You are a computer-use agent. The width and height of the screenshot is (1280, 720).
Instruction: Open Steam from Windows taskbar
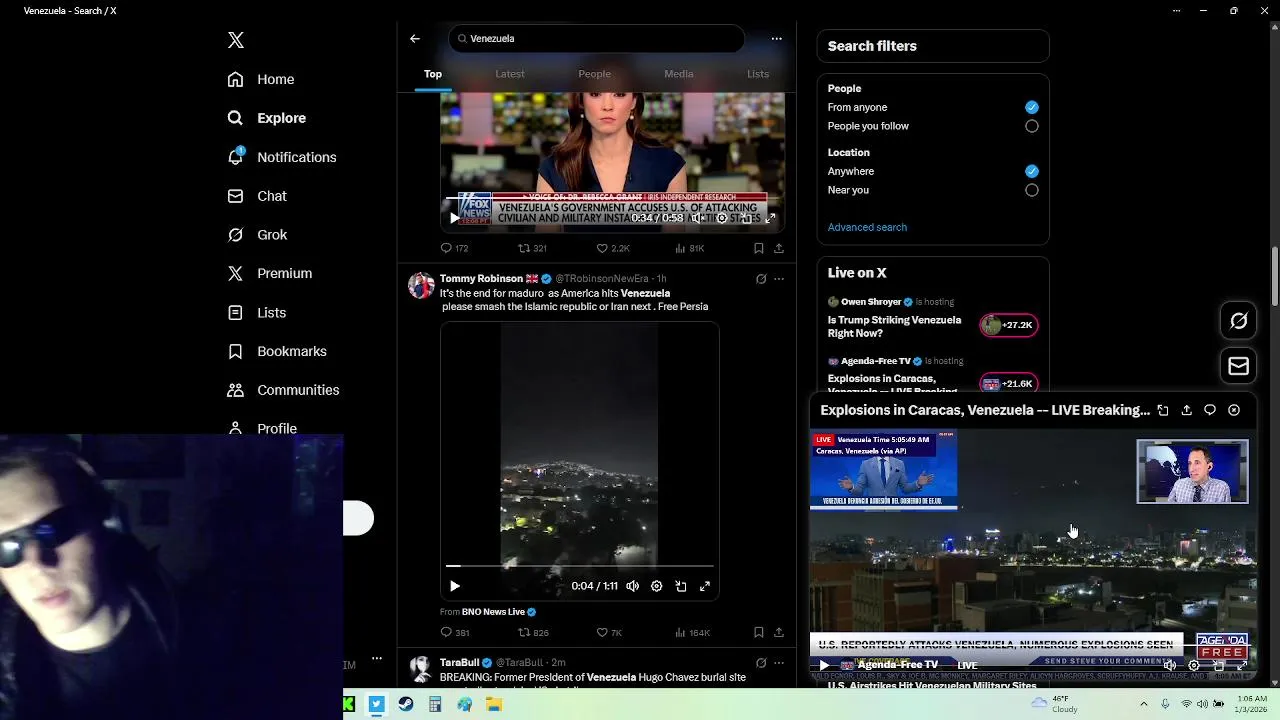(405, 704)
